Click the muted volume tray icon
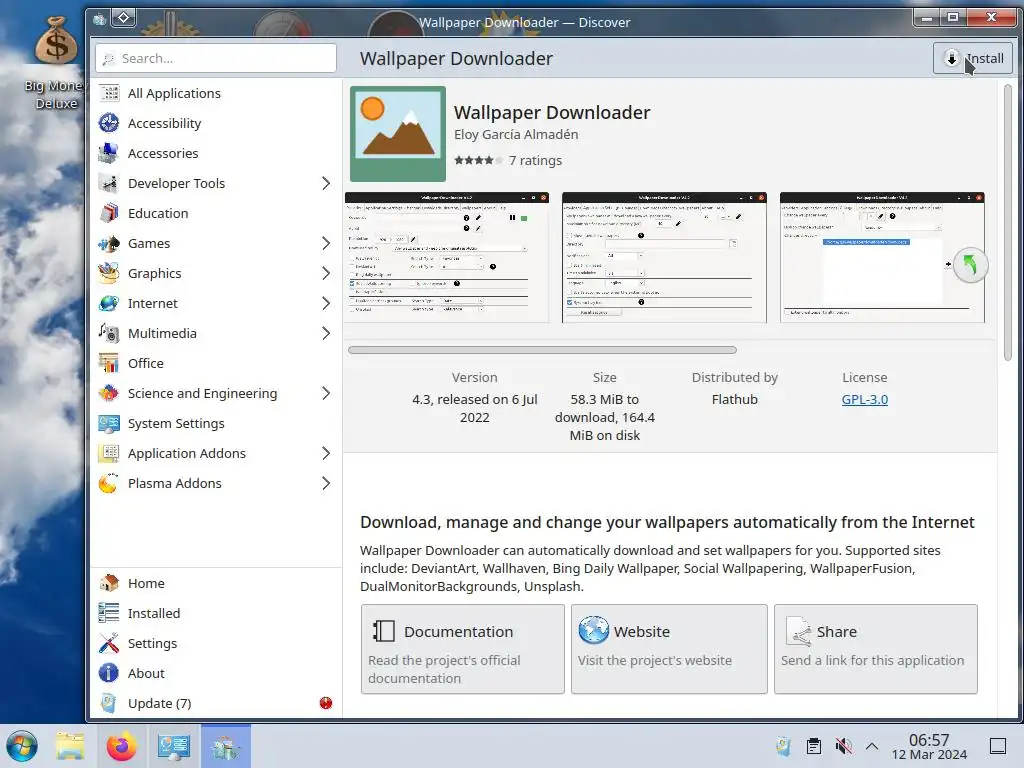 coord(843,746)
